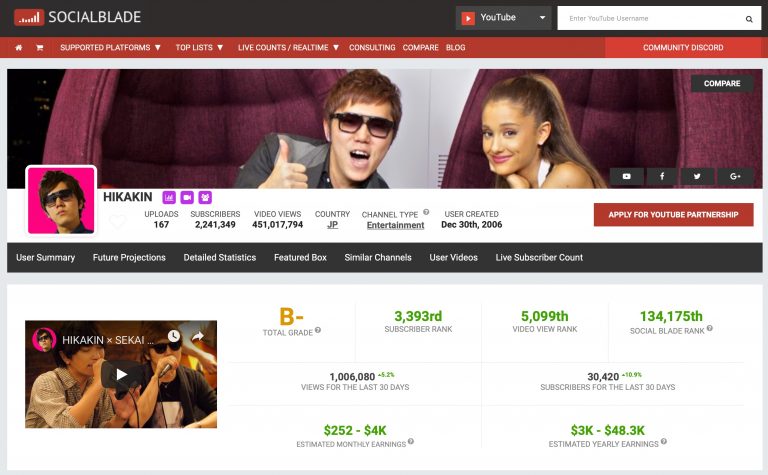Click the 451,017,794 video views value
Image resolution: width=768 pixels, height=475 pixels.
277,225
